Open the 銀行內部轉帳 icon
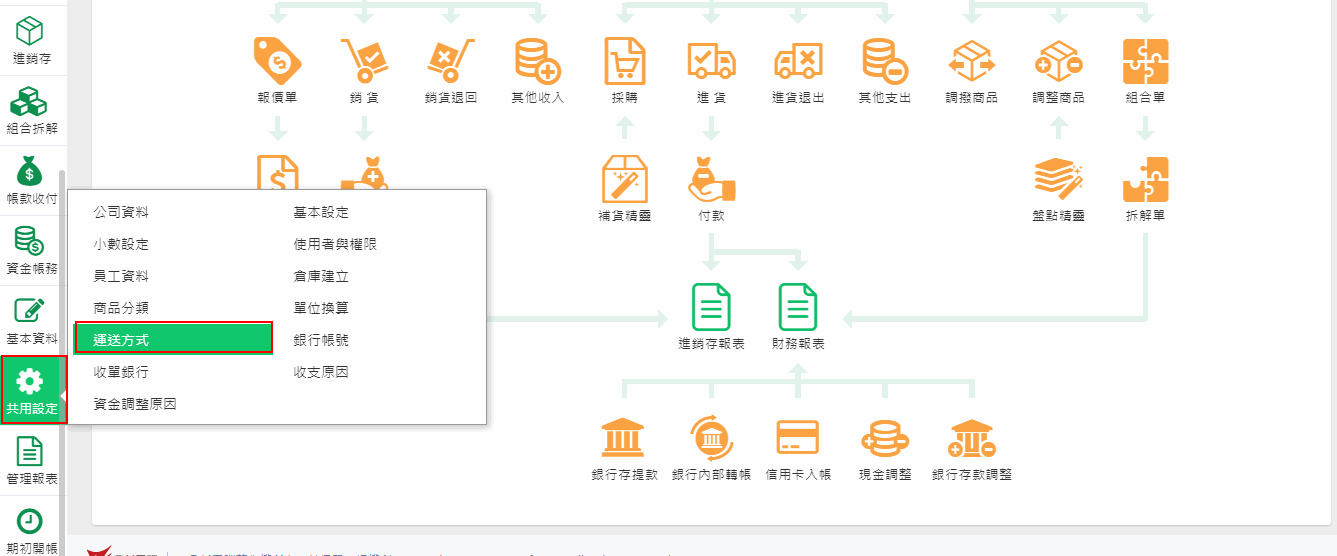 click(x=711, y=437)
